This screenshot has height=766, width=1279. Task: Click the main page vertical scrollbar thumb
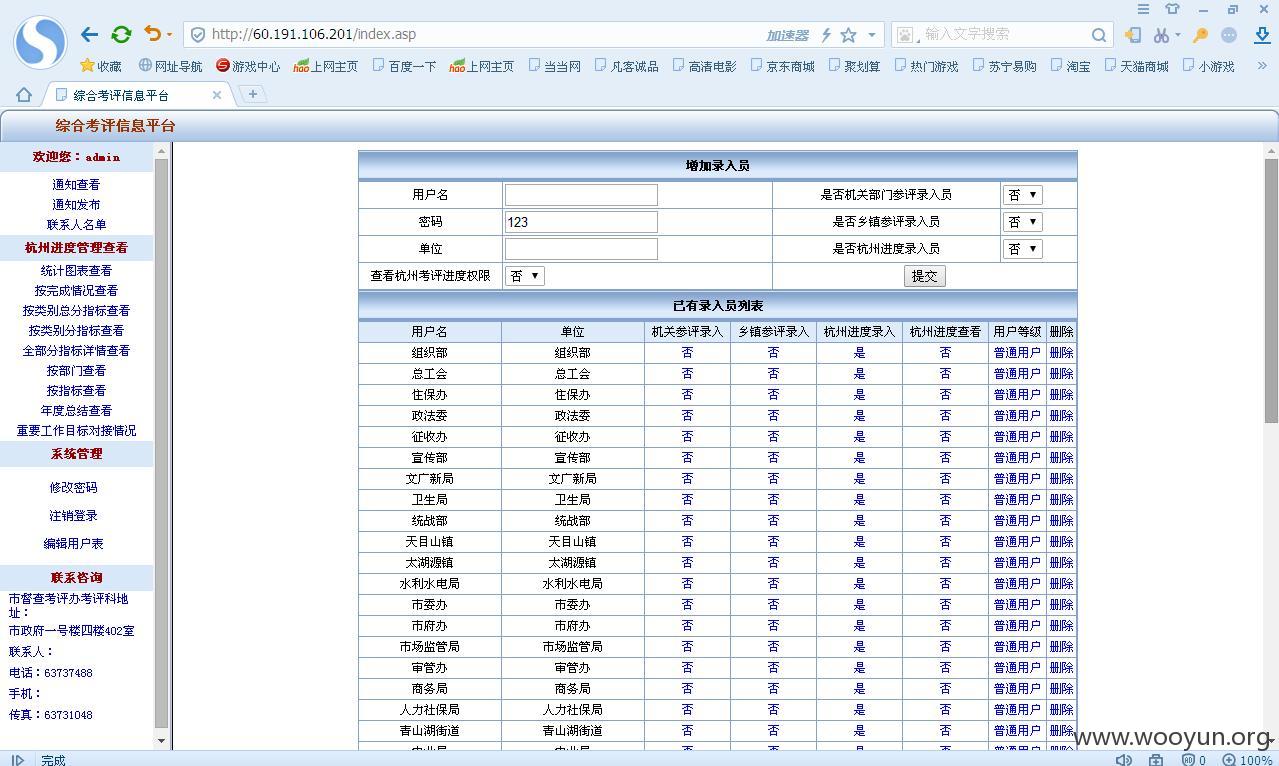coord(1271,290)
